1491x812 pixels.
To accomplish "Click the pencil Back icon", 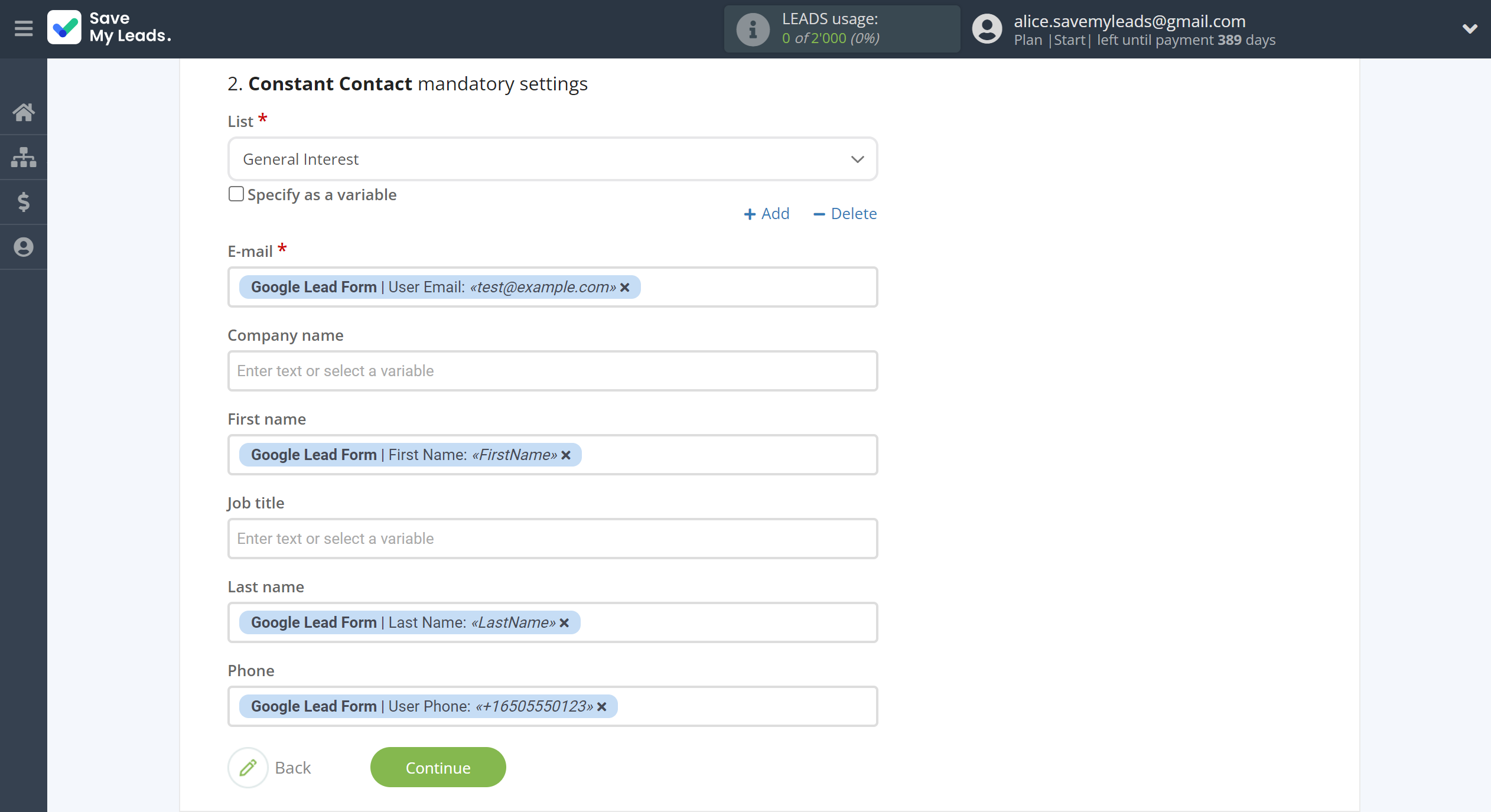I will (248, 767).
